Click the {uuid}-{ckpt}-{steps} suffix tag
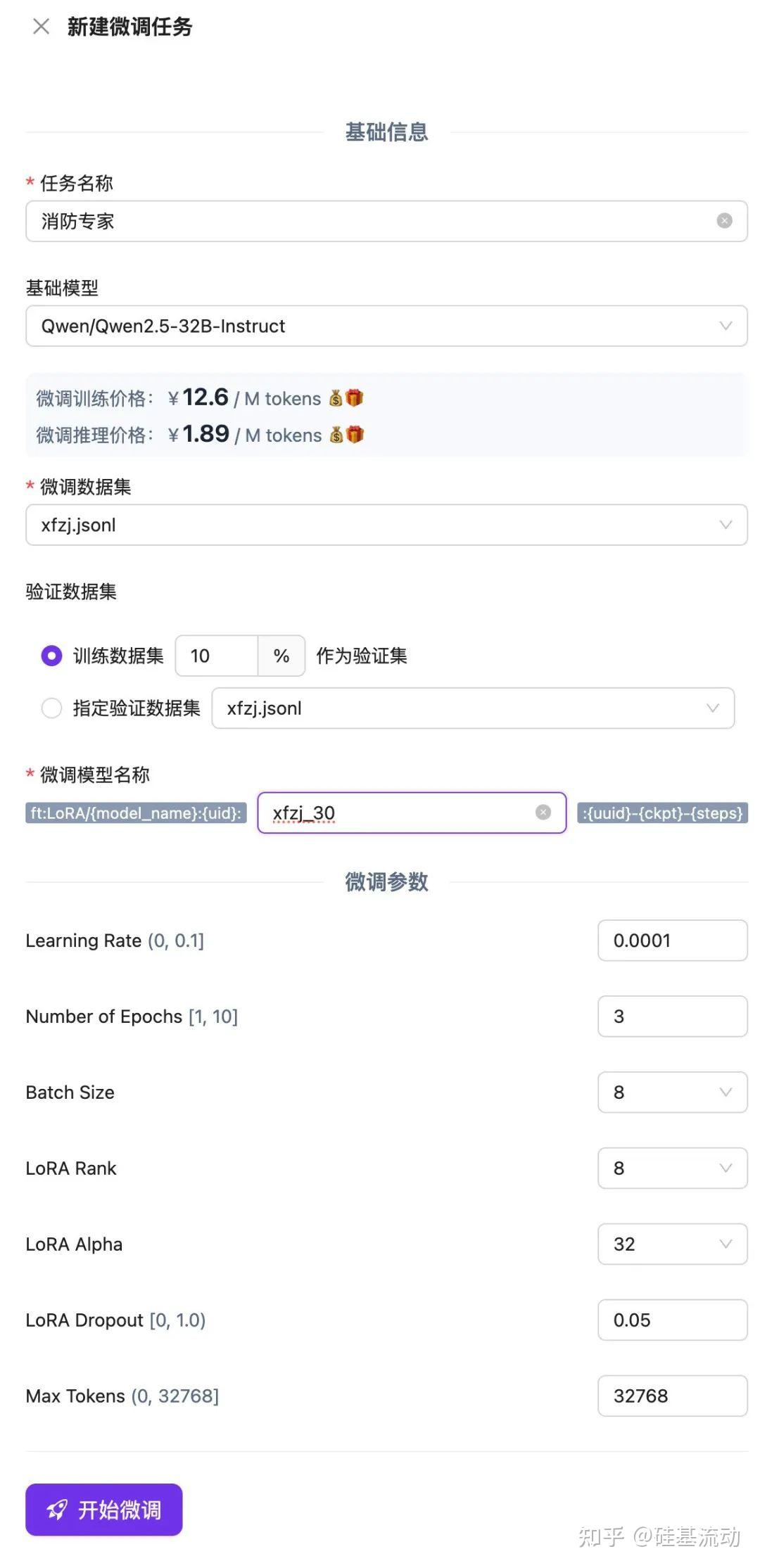760x1568 pixels. pos(662,812)
